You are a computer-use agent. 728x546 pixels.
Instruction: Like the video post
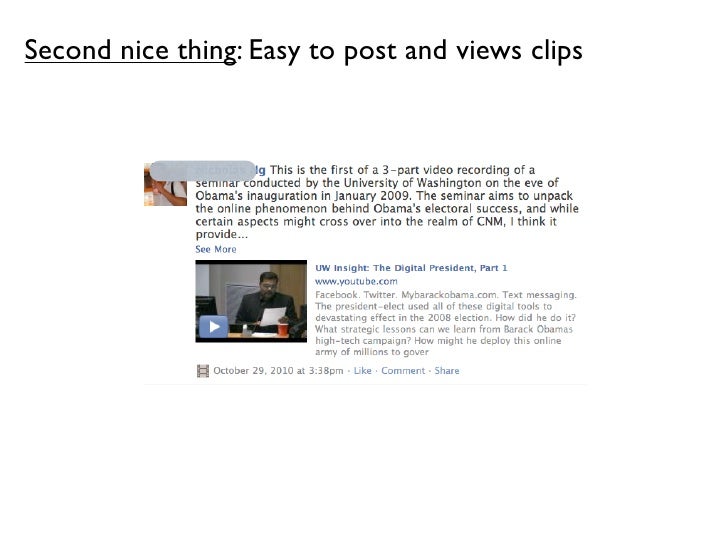[363, 370]
